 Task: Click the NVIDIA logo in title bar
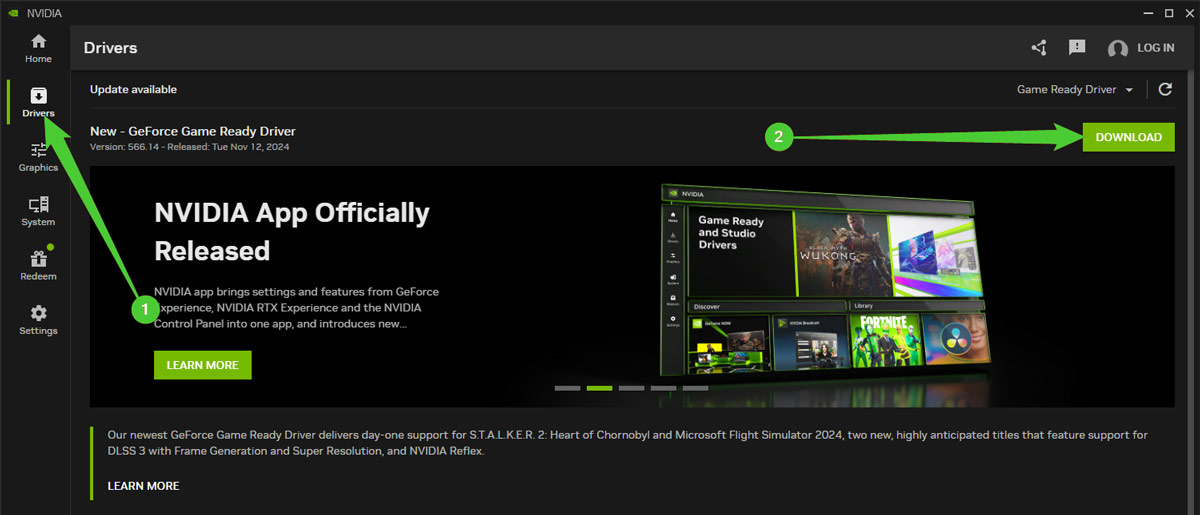click(13, 13)
